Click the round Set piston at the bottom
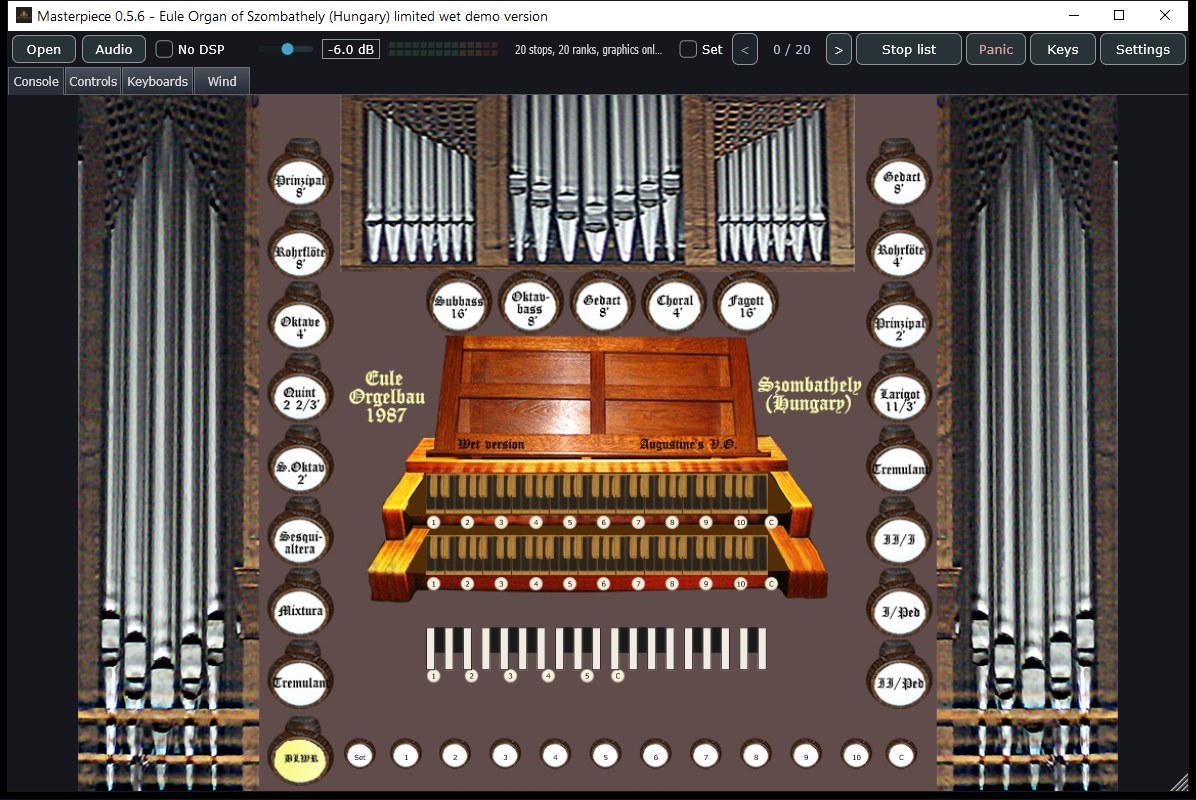This screenshot has width=1196, height=800. (x=360, y=757)
